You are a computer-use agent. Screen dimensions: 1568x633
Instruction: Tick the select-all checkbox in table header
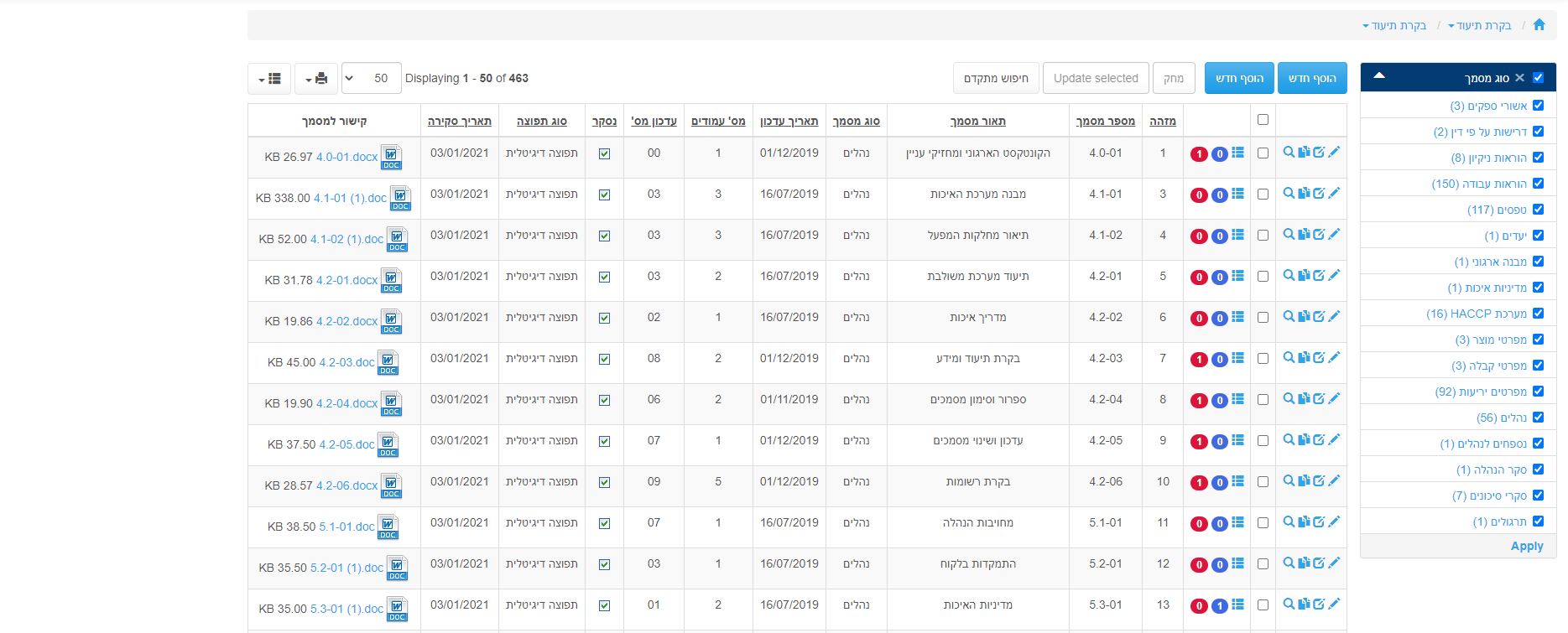[1263, 120]
